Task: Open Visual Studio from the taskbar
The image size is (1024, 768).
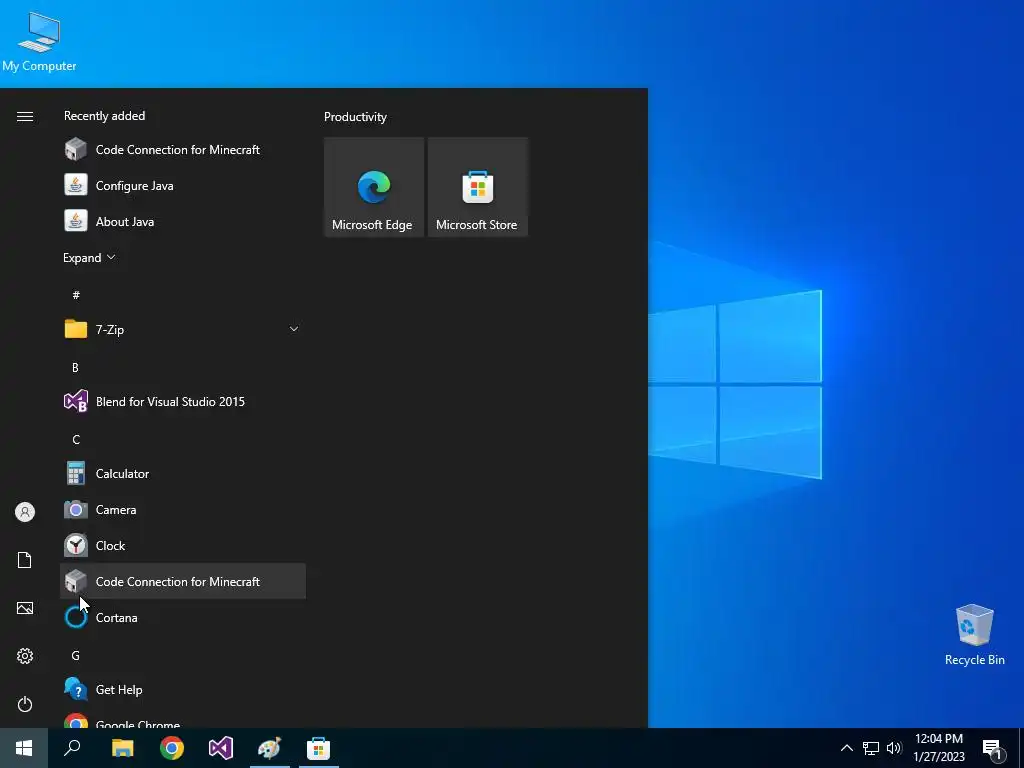Action: tap(221, 748)
